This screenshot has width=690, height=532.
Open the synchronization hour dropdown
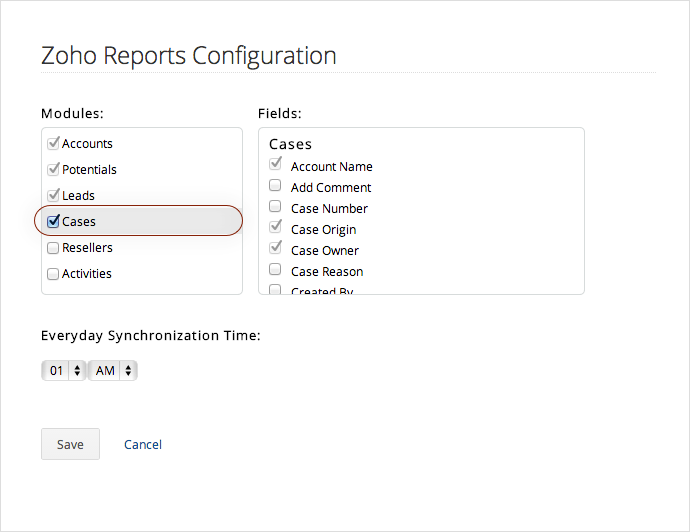click(64, 371)
